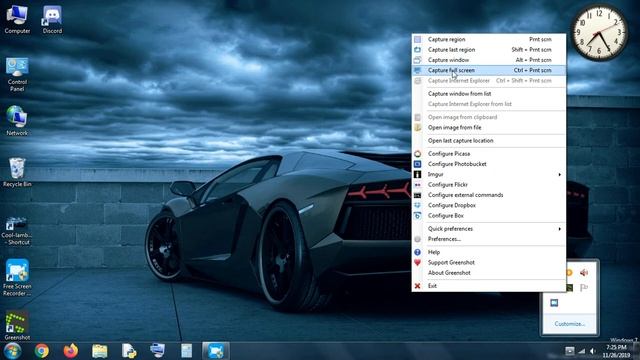The image size is (640, 360).
Task: Click red speaker icon in tray popup
Action: coord(584,273)
